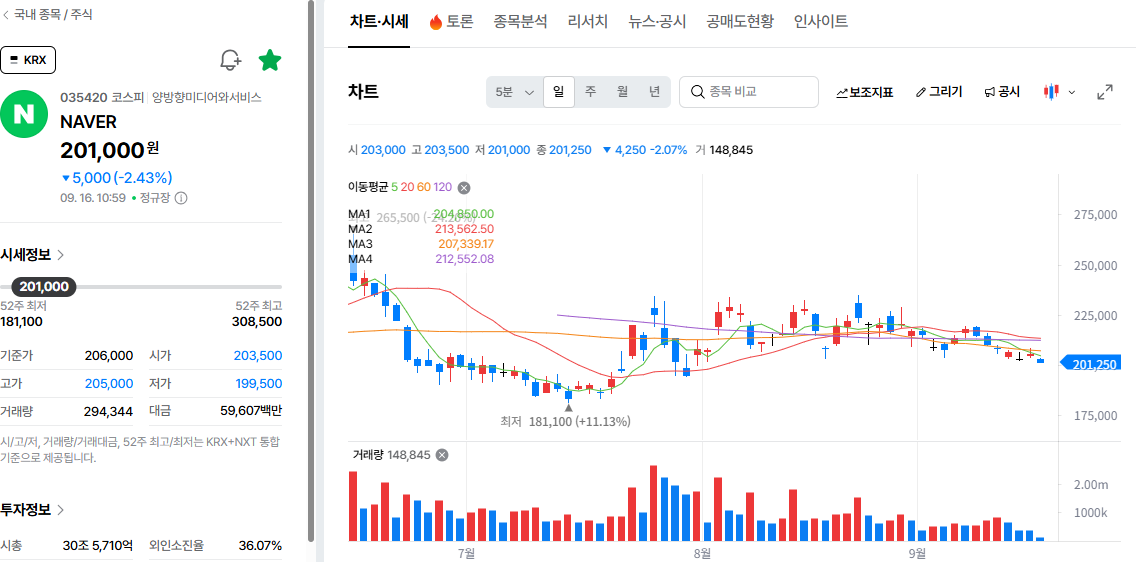The image size is (1136, 562).
Task: Select the 주 weekly chart period
Action: [590, 92]
